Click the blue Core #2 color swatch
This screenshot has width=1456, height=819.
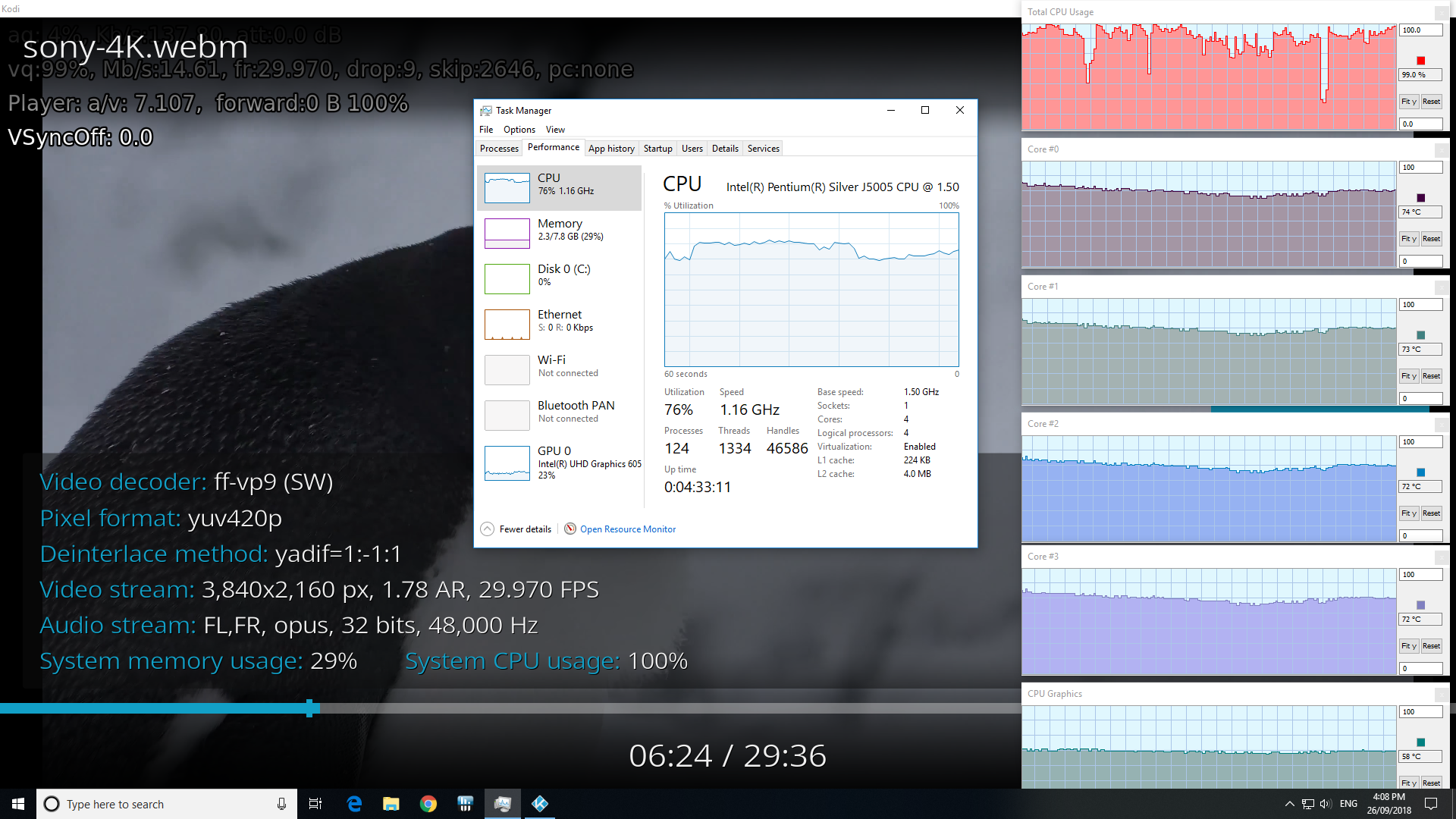[x=1421, y=472]
